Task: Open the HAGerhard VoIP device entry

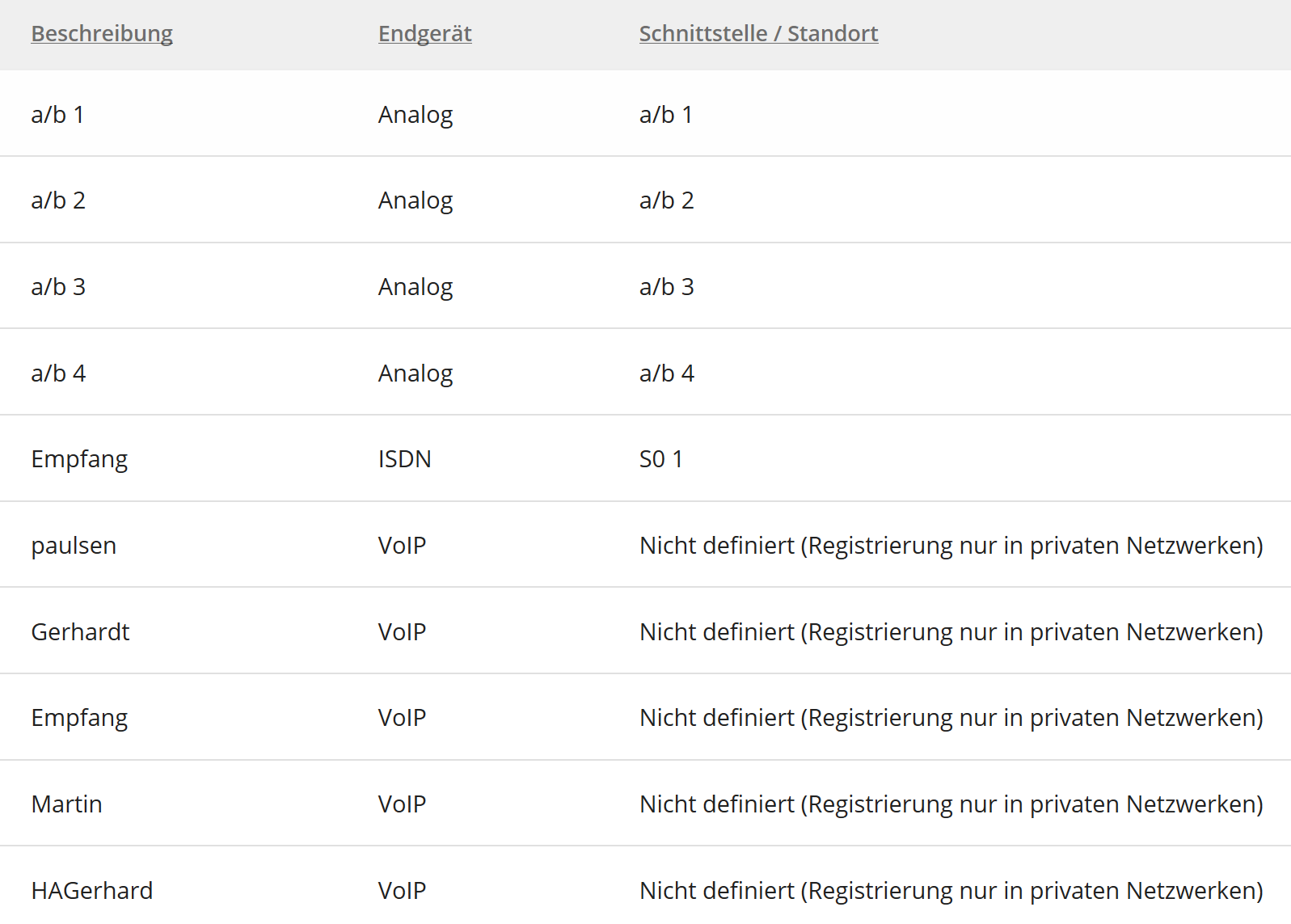Action: coord(91,891)
